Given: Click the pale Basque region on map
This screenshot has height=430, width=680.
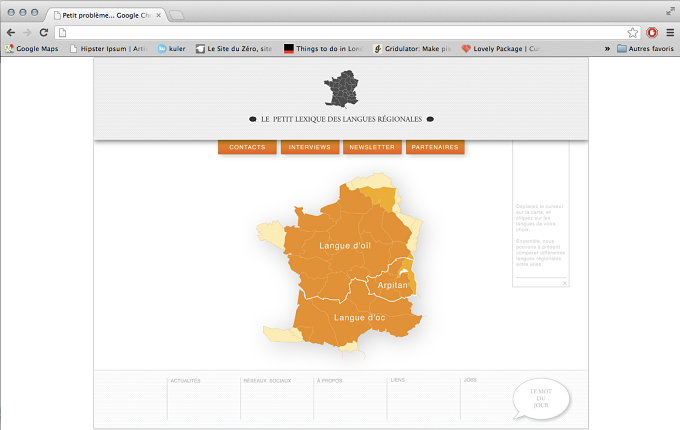Looking at the screenshot, I should click(282, 334).
